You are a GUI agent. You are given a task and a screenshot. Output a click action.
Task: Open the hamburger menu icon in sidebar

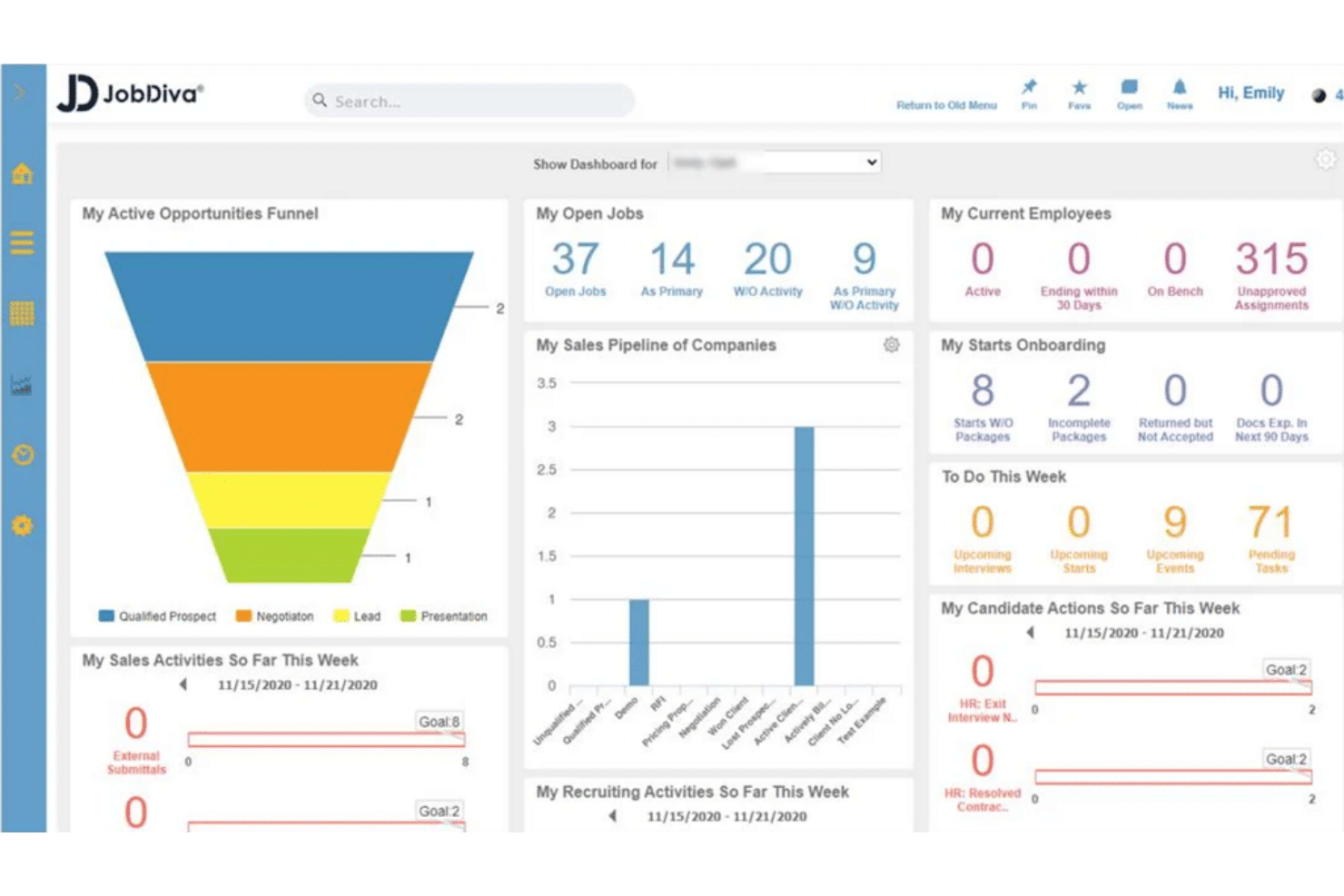[23, 243]
